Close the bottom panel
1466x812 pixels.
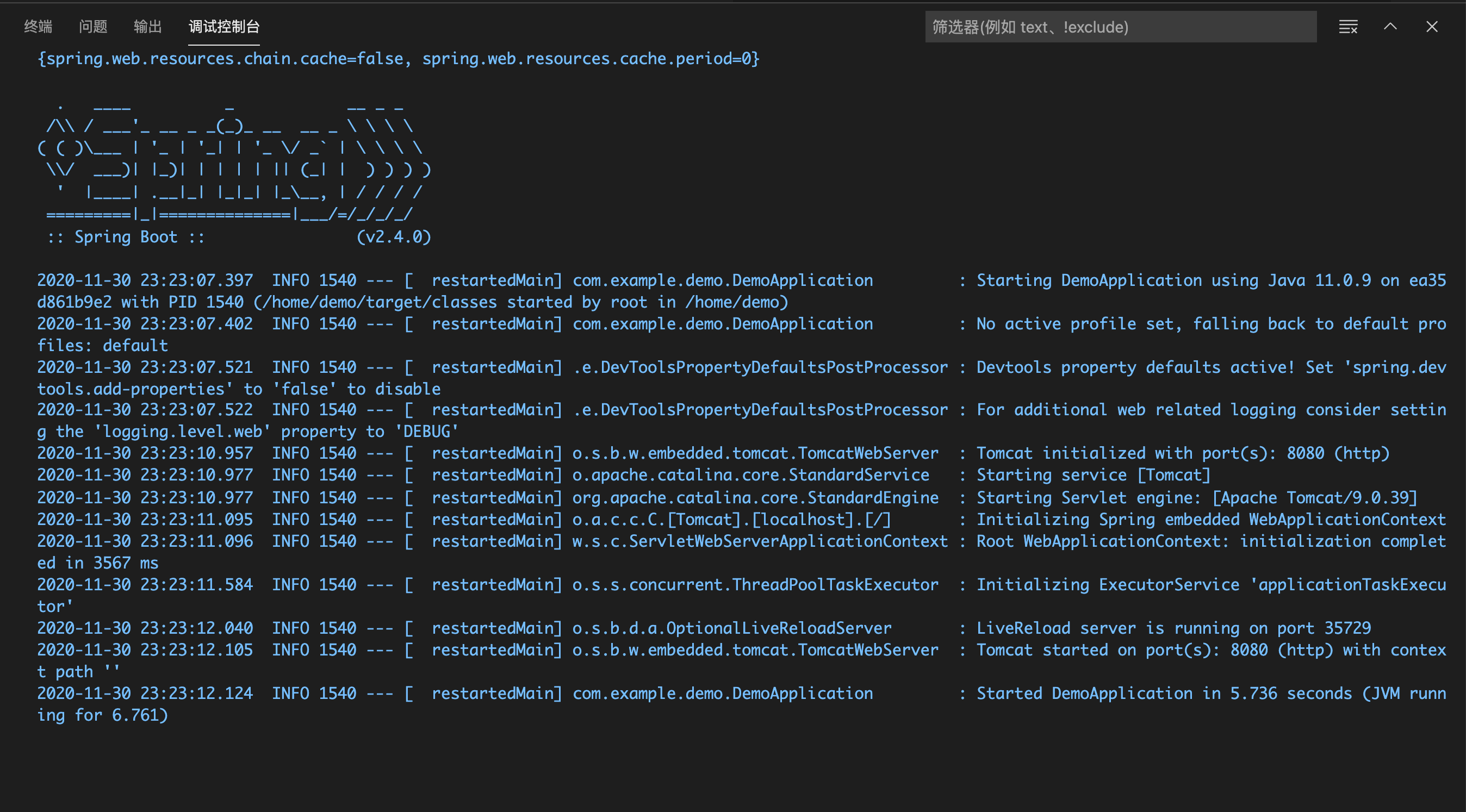(1431, 27)
